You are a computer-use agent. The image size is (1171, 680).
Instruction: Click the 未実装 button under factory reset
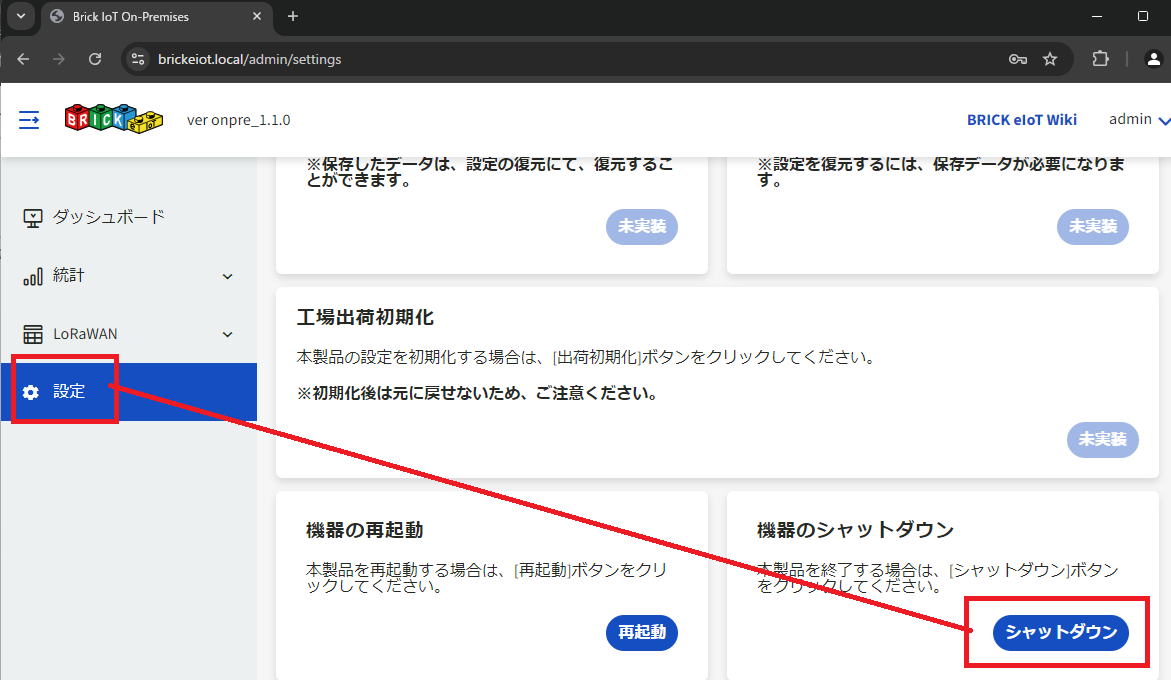click(x=1102, y=439)
